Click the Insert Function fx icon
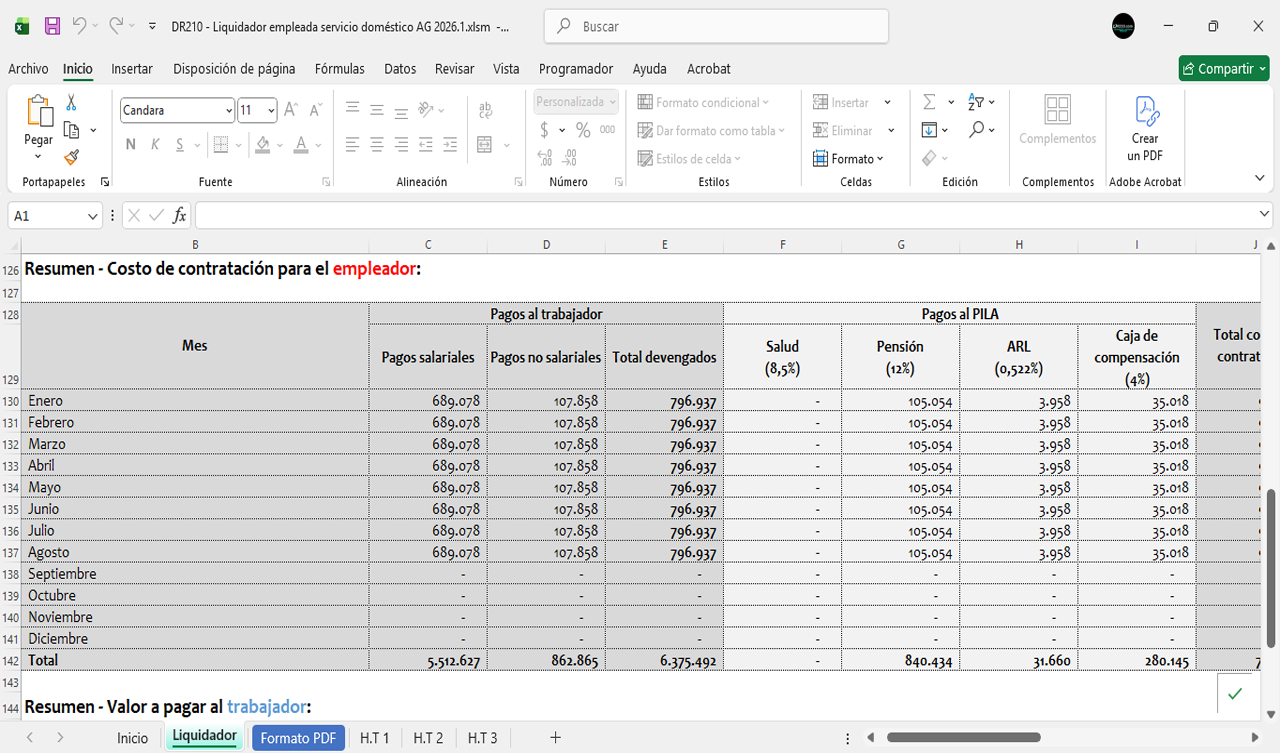1280x753 pixels. click(179, 215)
